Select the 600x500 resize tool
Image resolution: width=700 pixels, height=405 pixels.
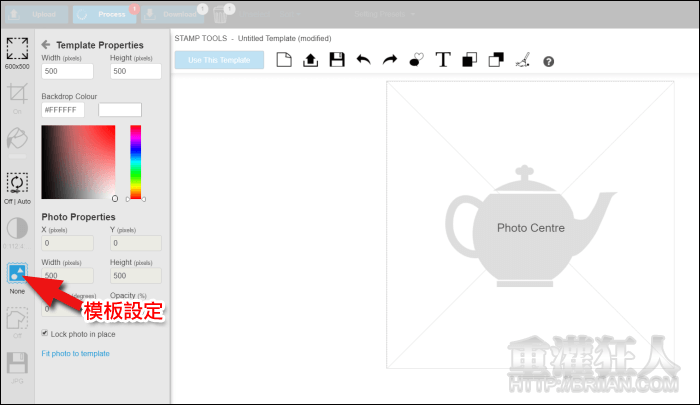pyautogui.click(x=17, y=50)
